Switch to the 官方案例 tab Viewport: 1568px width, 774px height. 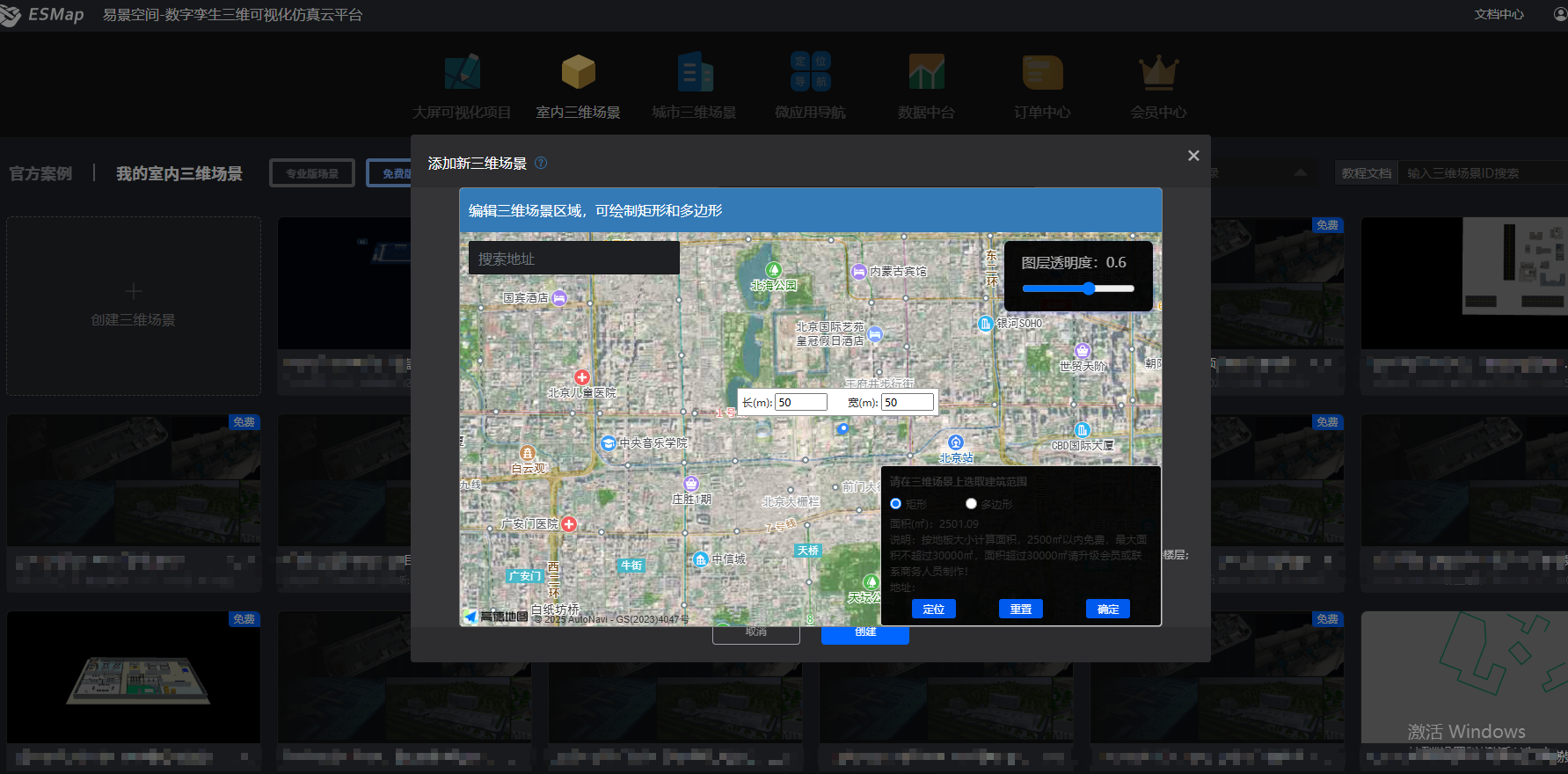tap(40, 173)
